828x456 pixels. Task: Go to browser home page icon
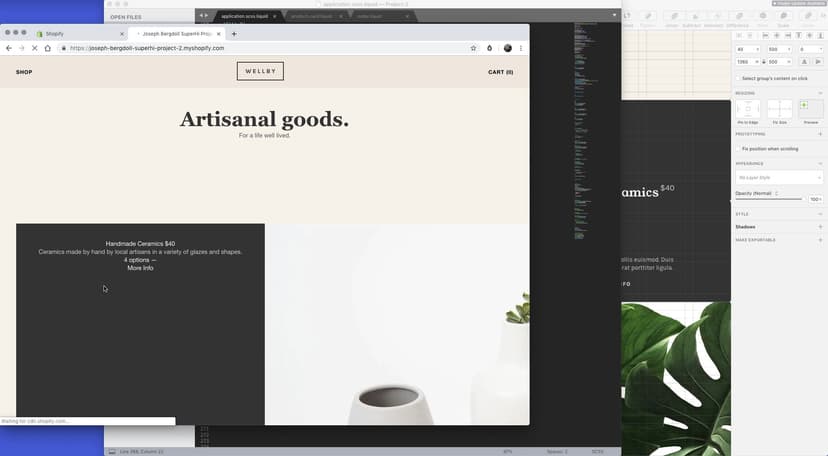(x=47, y=48)
